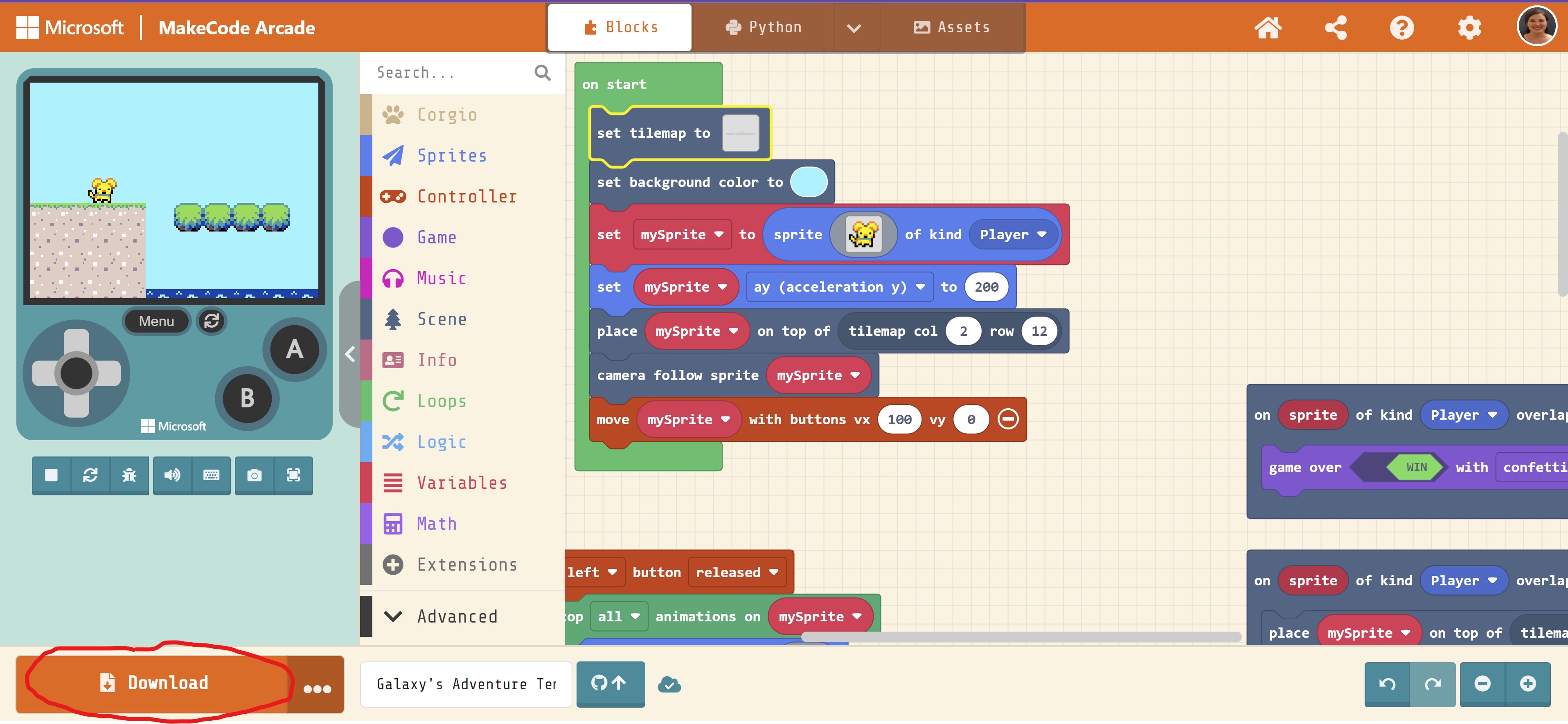Take a simulator screenshot

point(255,475)
